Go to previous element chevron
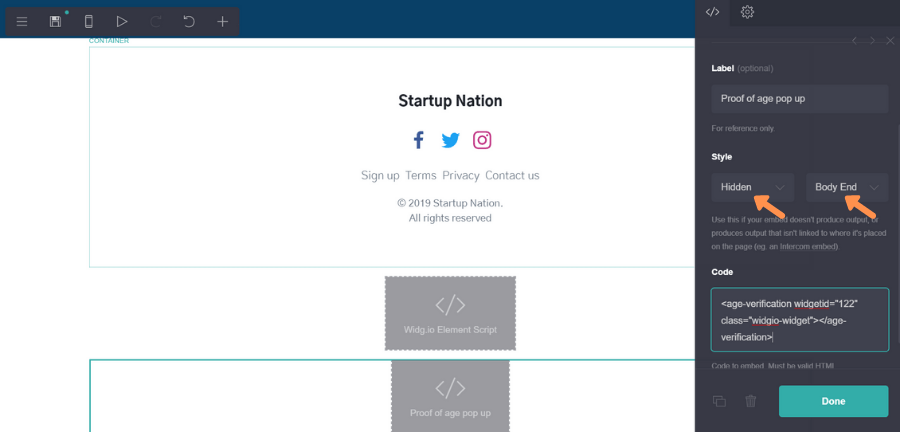 click(855, 41)
